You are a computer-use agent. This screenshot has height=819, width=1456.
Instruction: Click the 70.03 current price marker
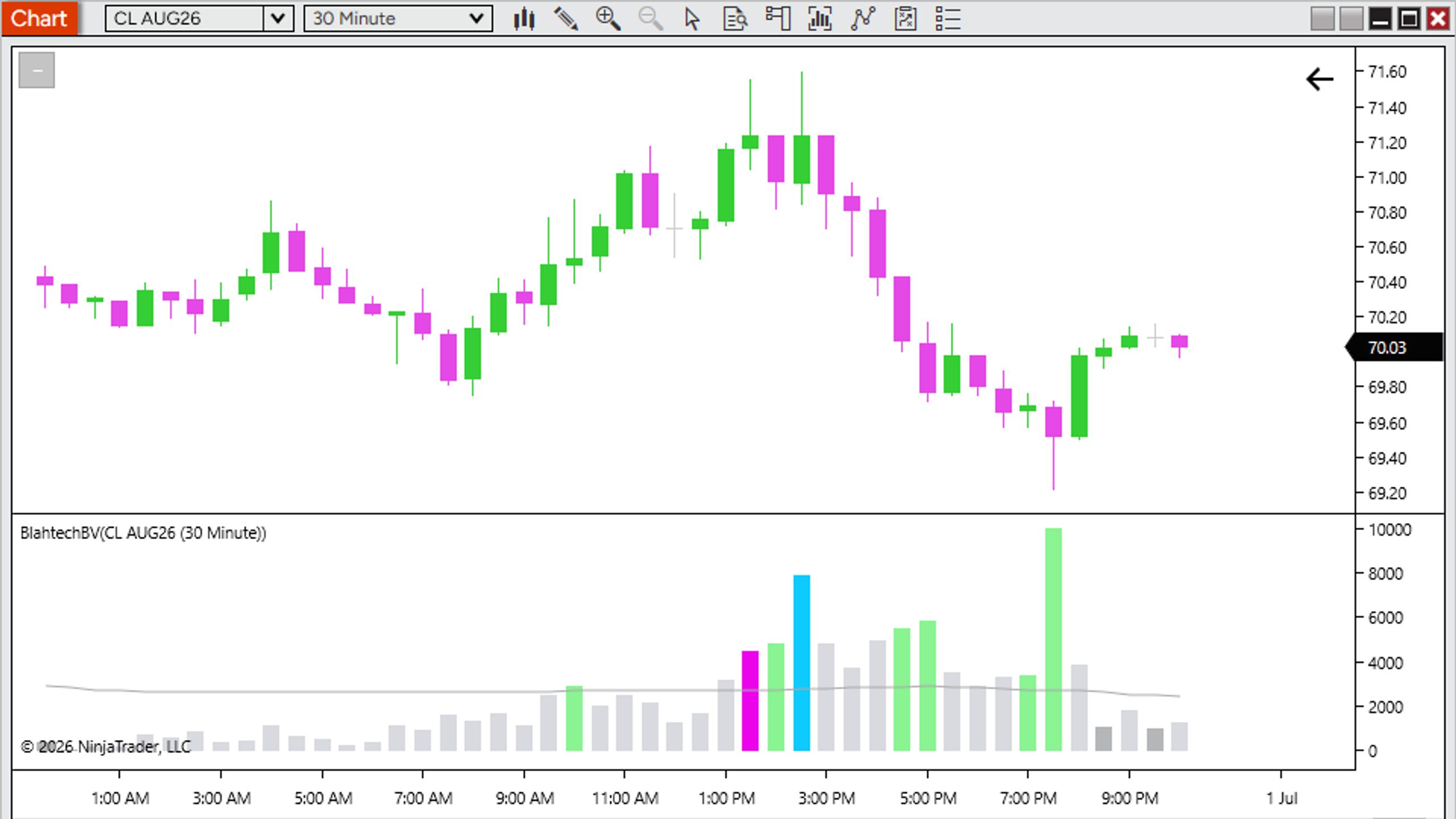click(x=1394, y=347)
